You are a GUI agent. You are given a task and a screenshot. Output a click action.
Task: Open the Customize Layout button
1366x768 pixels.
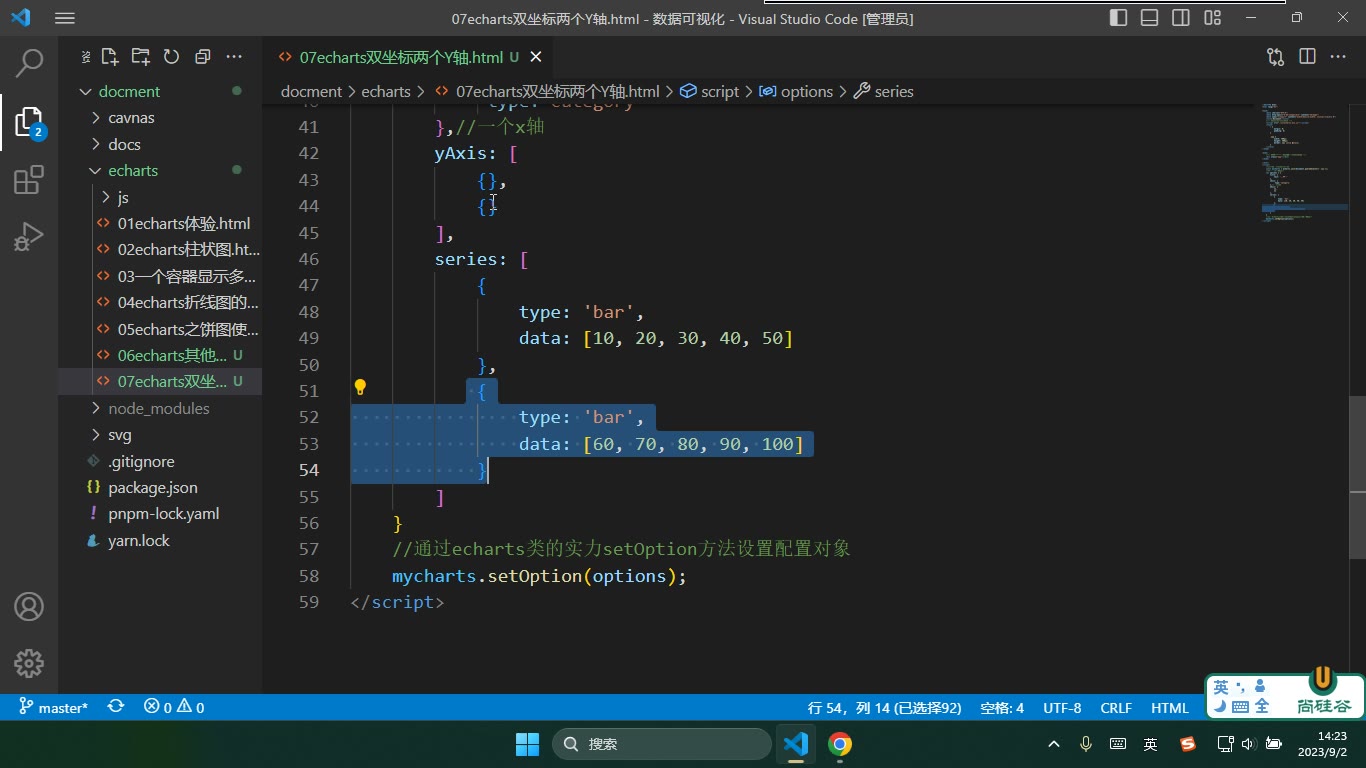click(x=1213, y=18)
